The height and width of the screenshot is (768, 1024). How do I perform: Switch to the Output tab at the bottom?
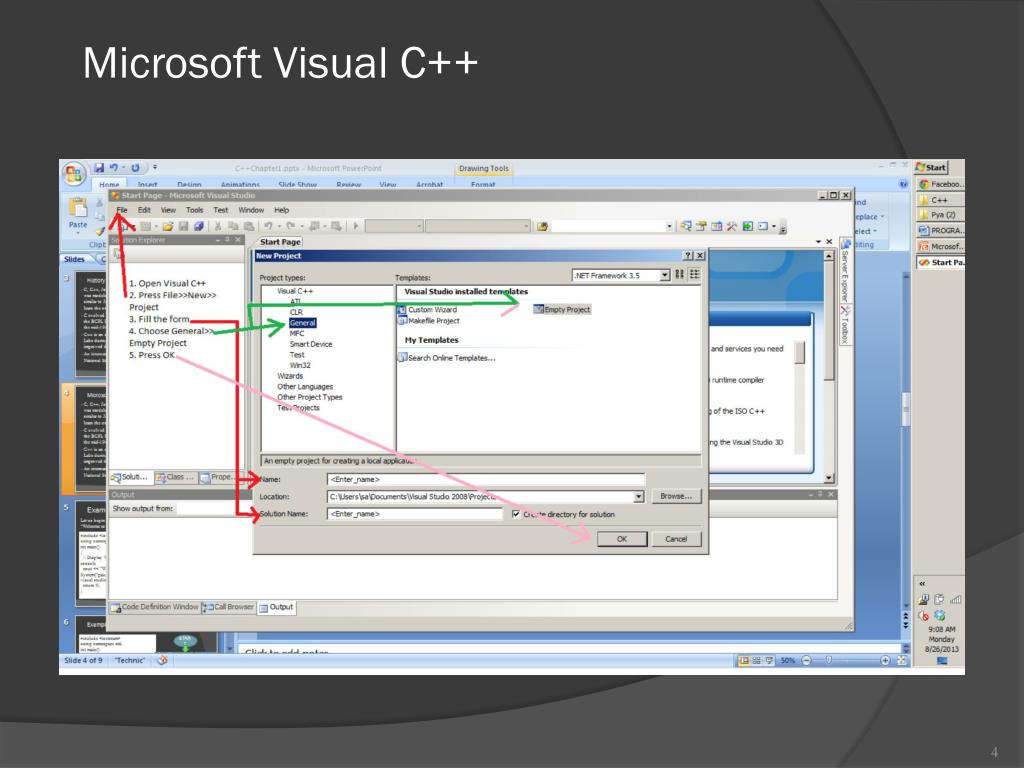pos(276,607)
